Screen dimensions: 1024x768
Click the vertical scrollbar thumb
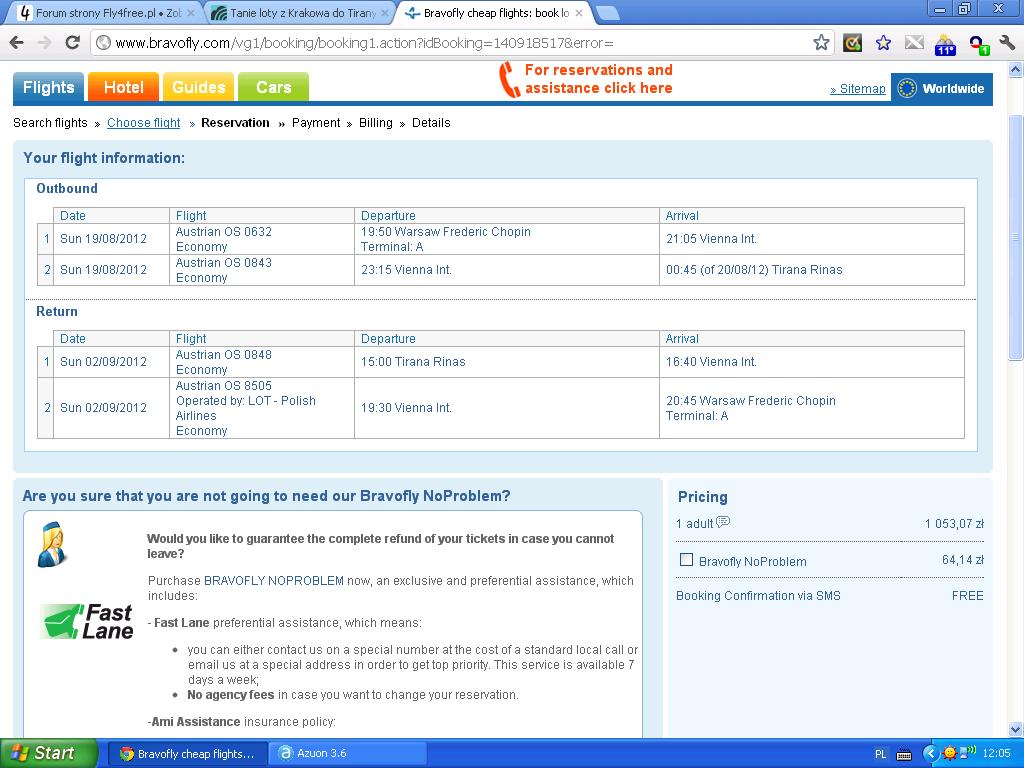[x=1016, y=238]
